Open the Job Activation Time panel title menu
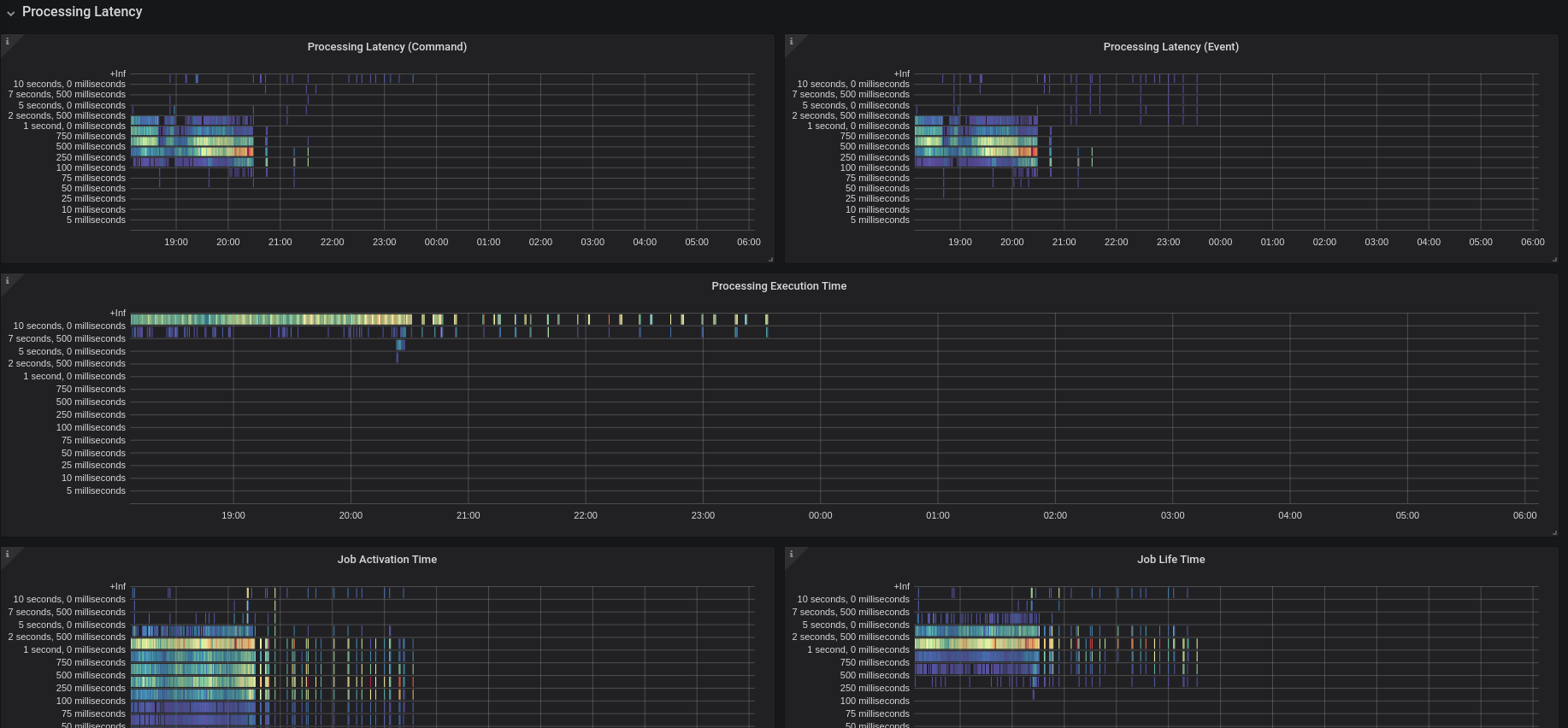 [387, 560]
